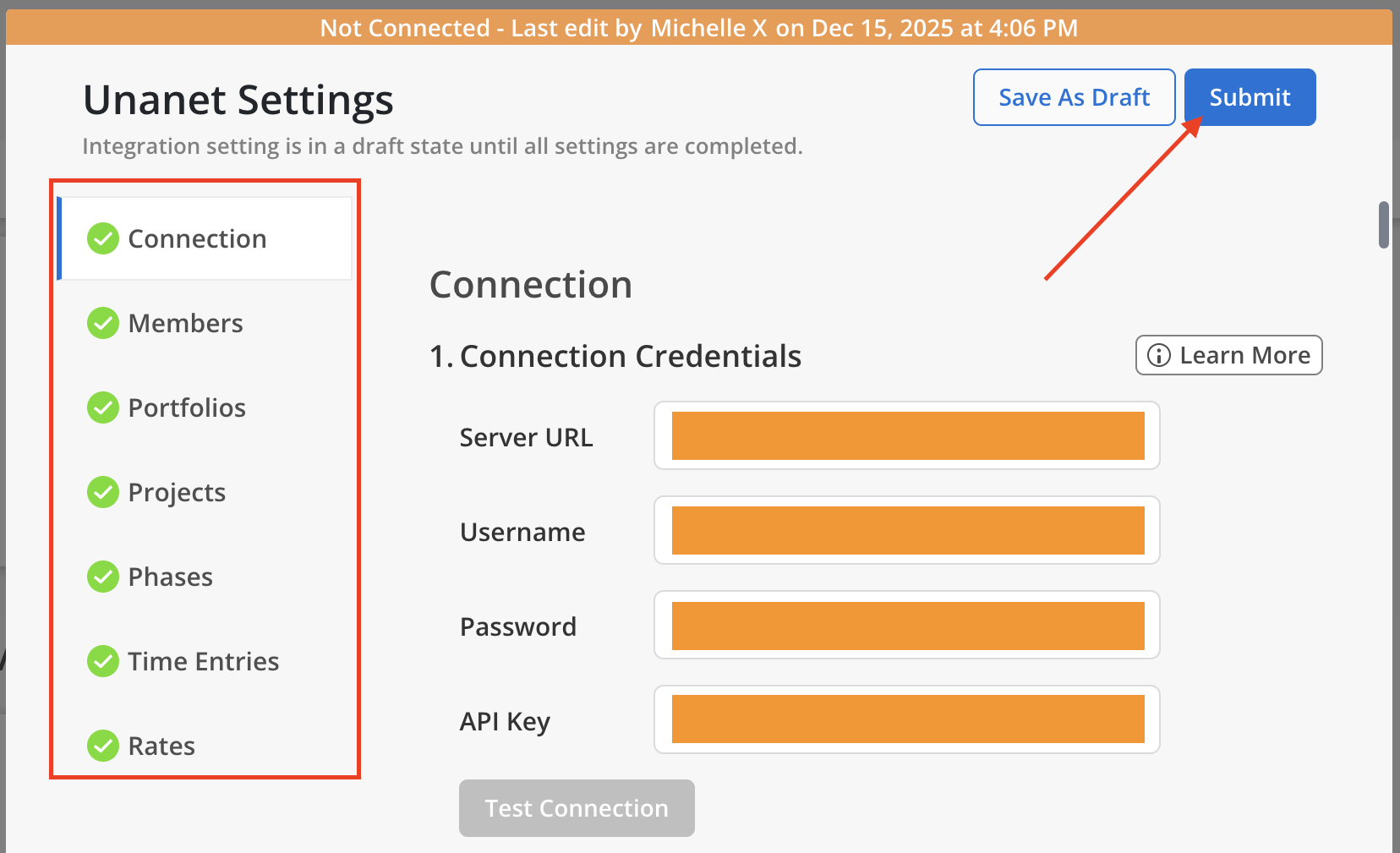Open the Phases tab
The width and height of the screenshot is (1400, 853).
[x=205, y=577]
